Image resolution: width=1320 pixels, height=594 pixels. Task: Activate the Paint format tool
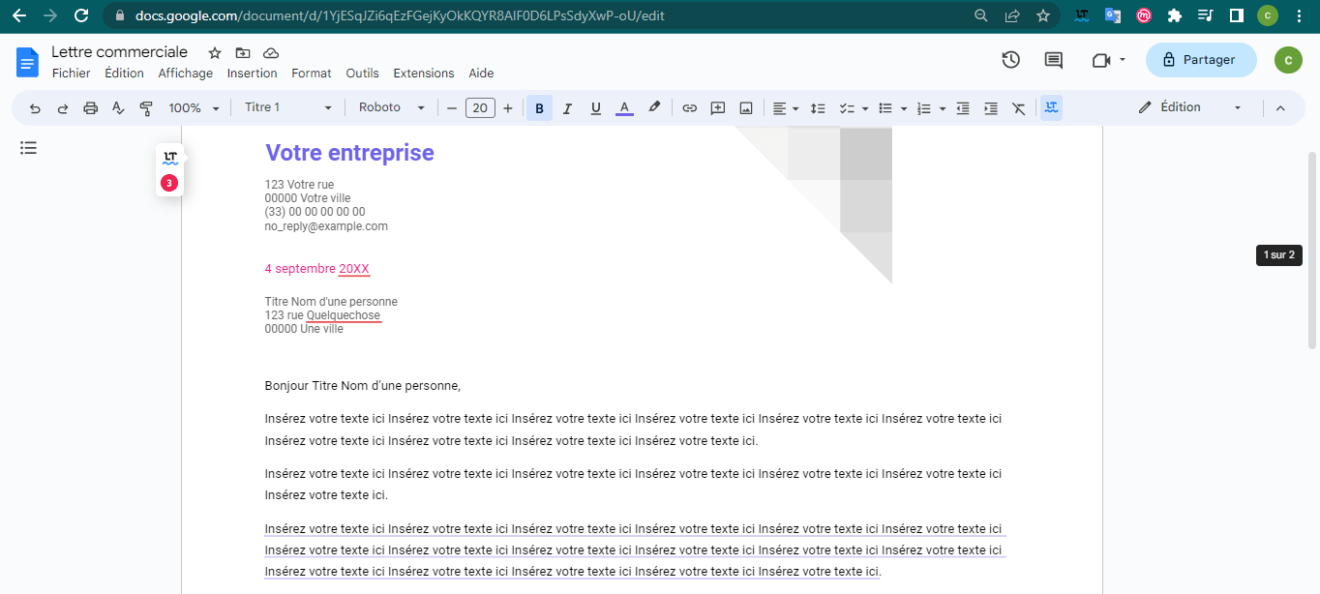145,107
